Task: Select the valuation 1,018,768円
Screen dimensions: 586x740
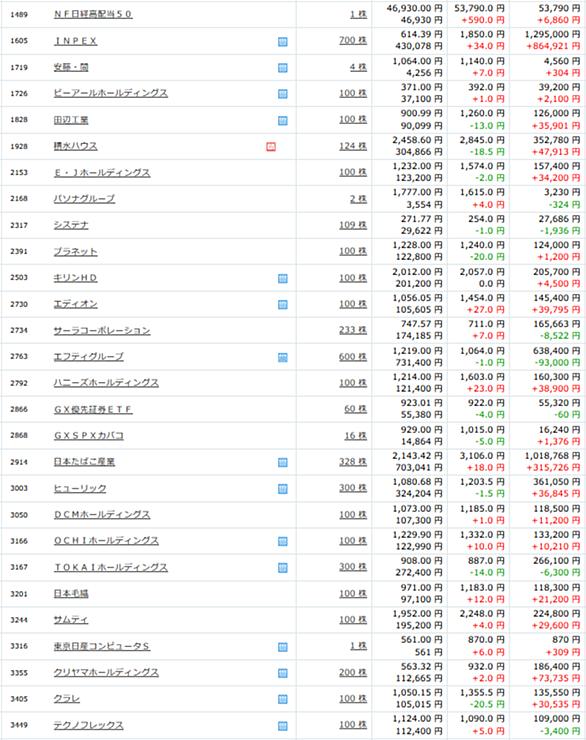Action: 553,456
